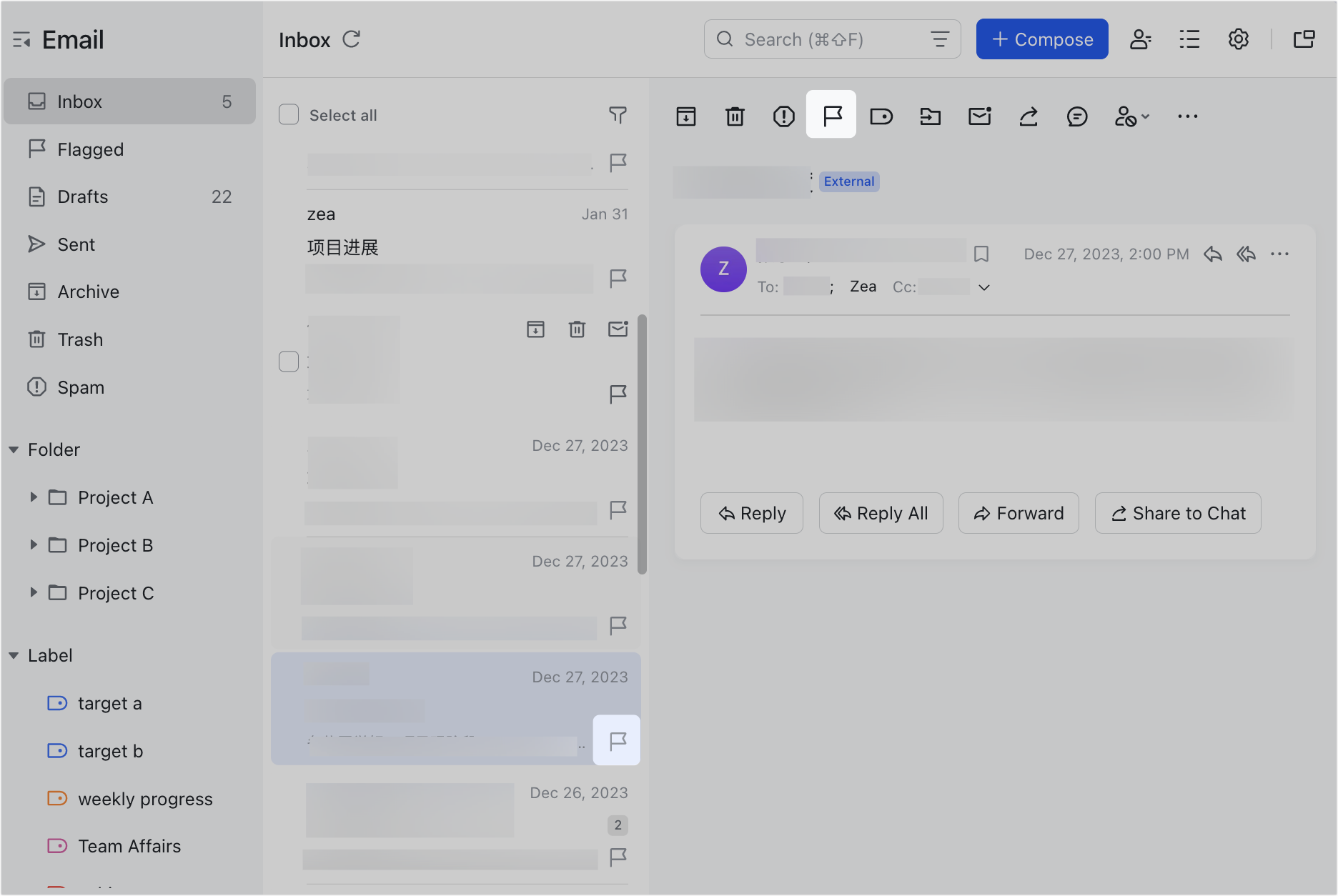The width and height of the screenshot is (1338, 896).
Task: Toggle Select all in the message list
Action: coord(288,114)
